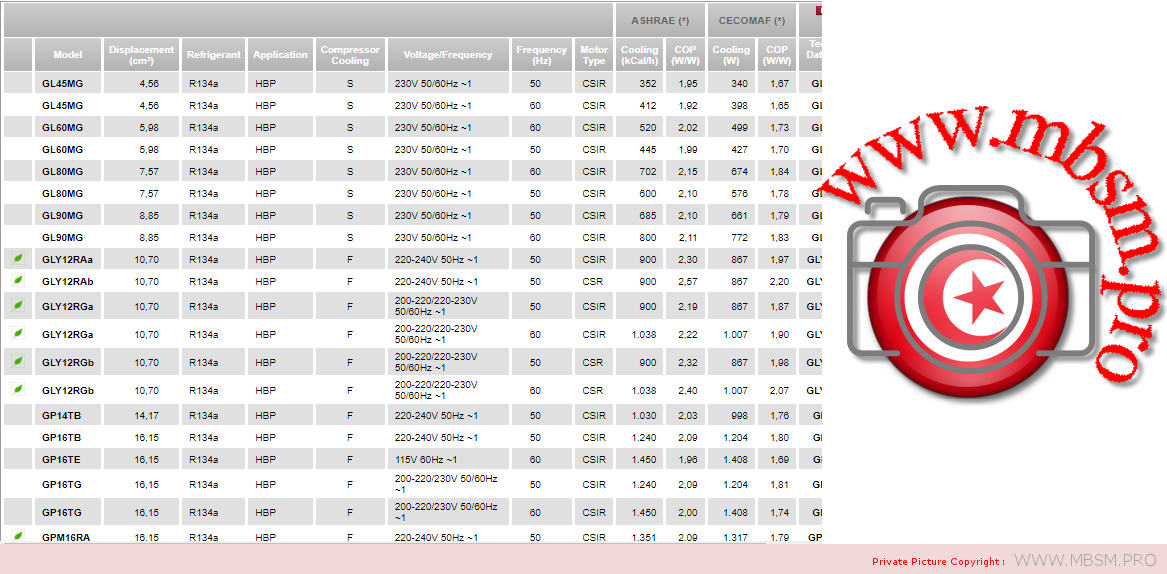Click the green leaf icon beside GLY12RAa
The width and height of the screenshot is (1167, 574).
[17, 259]
